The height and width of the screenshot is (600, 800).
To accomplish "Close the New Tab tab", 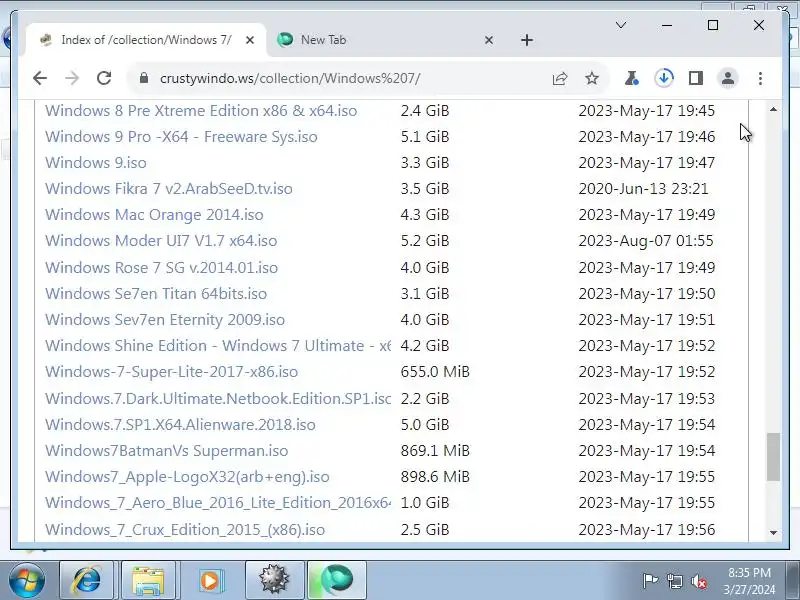I will click(488, 40).
